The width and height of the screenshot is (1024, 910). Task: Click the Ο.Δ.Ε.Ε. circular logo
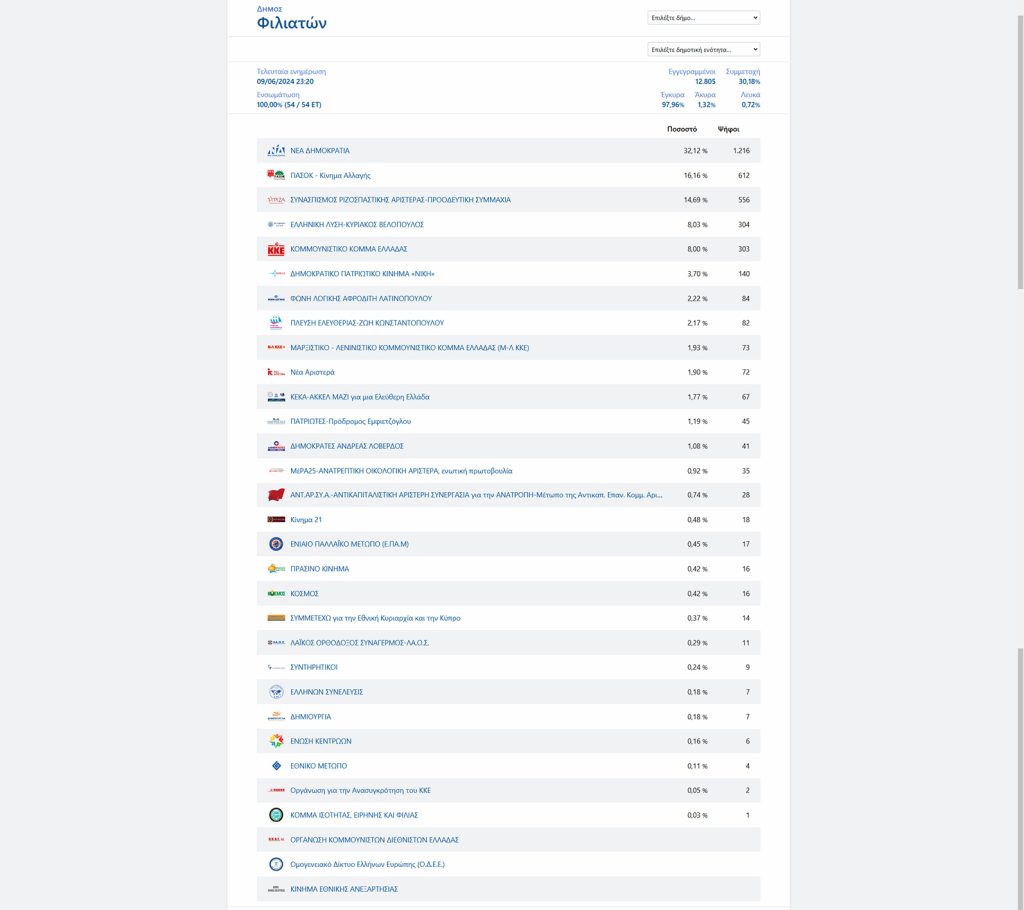(276, 864)
